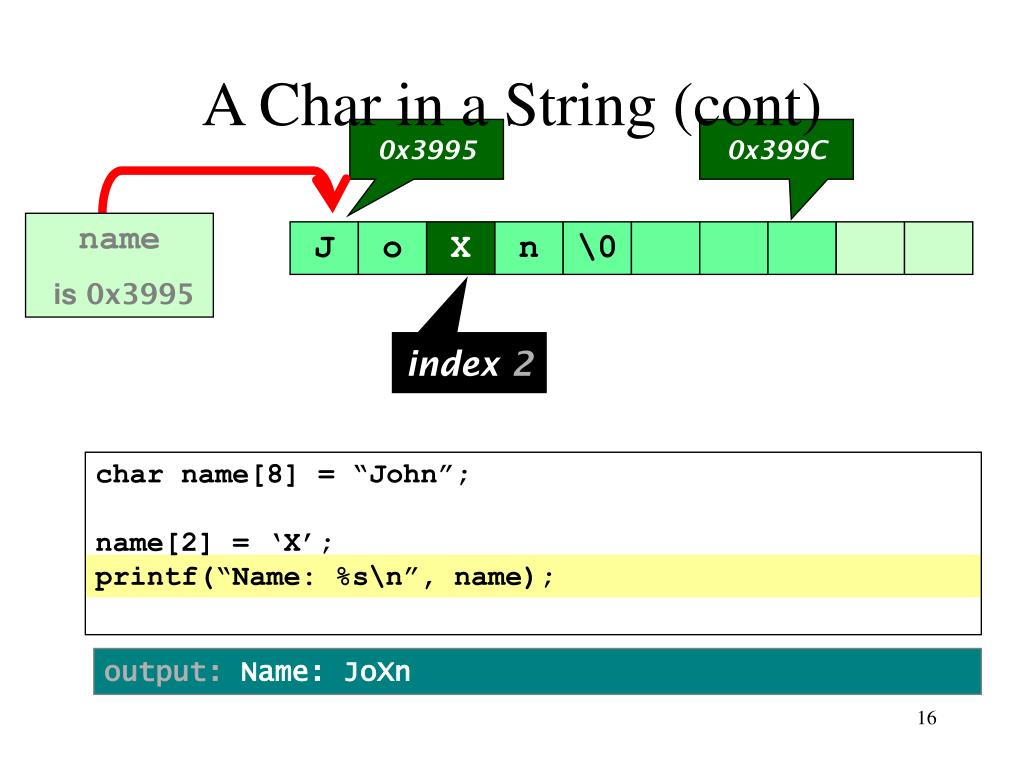Image resolution: width=1024 pixels, height=768 pixels.
Task: Click the code line 'char name[8] = "John";'
Action: (x=282, y=474)
